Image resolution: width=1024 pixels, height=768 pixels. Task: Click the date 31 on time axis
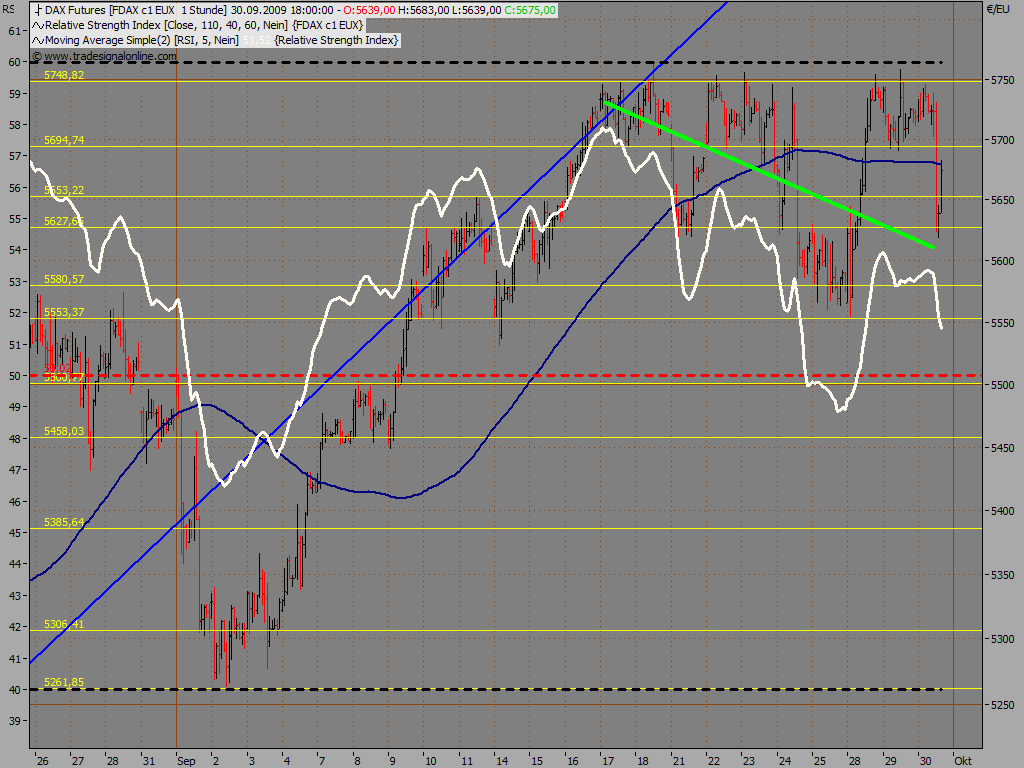[x=149, y=761]
